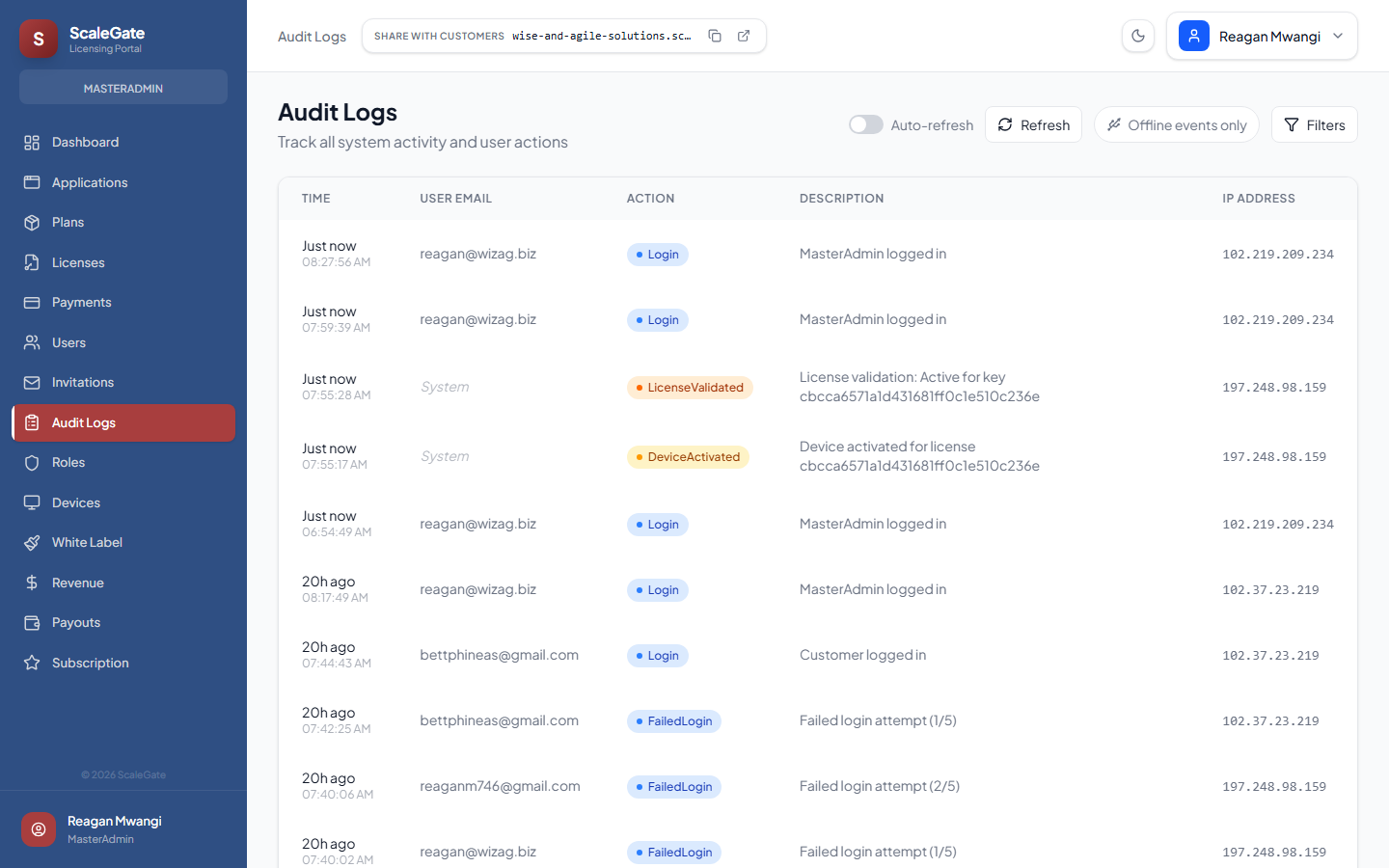
Task: Click the share URL wise-and-agile-solutions field
Action: [601, 36]
